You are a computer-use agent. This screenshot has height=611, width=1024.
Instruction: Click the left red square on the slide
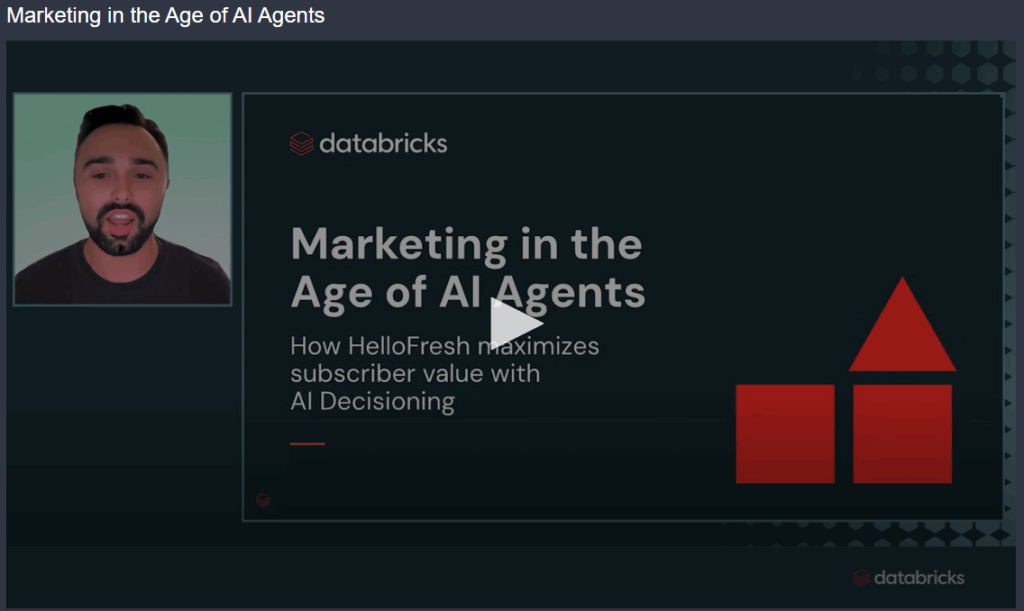(785, 434)
